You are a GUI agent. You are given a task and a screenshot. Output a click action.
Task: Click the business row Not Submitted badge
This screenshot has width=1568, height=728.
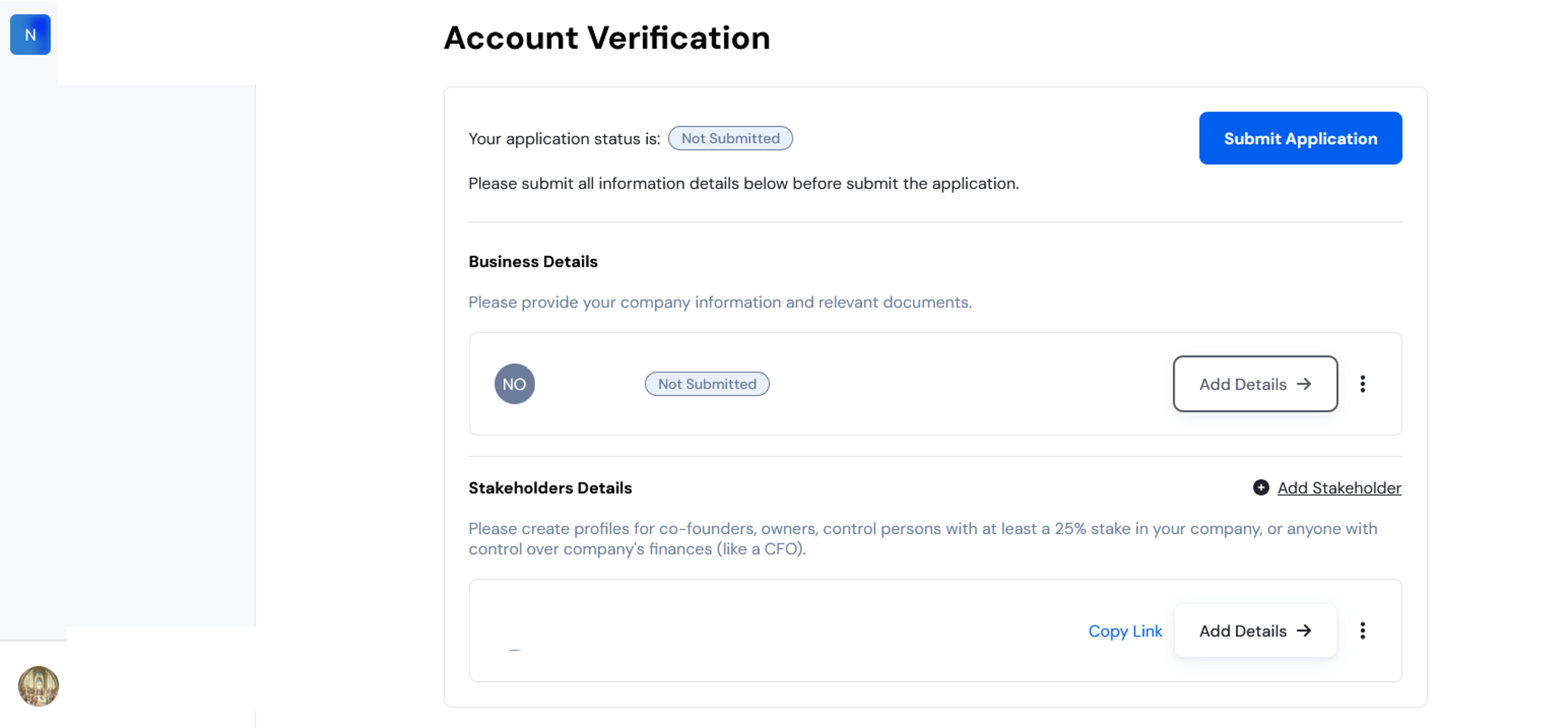pos(707,384)
